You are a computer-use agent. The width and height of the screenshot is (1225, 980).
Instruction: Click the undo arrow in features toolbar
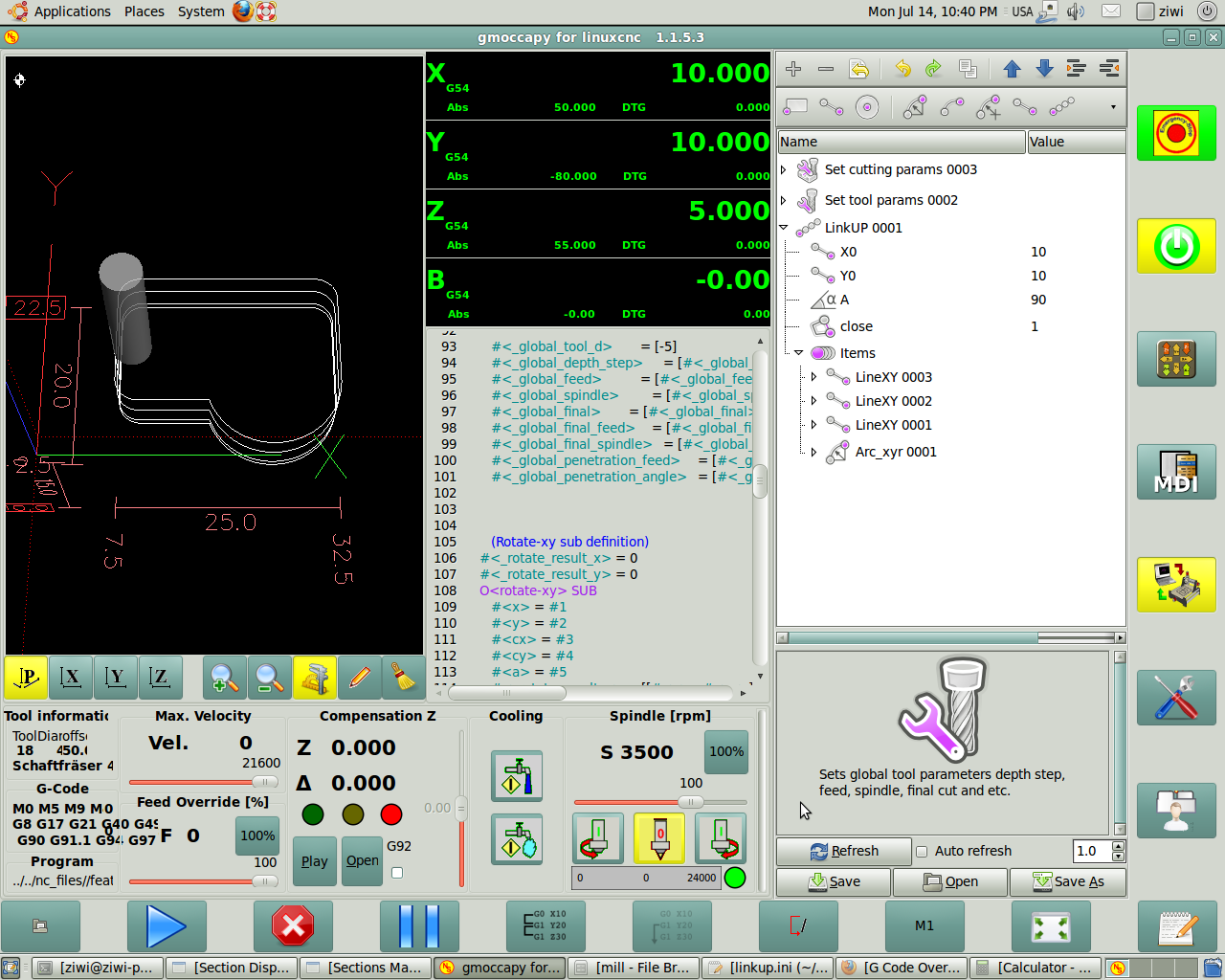pyautogui.click(x=902, y=69)
